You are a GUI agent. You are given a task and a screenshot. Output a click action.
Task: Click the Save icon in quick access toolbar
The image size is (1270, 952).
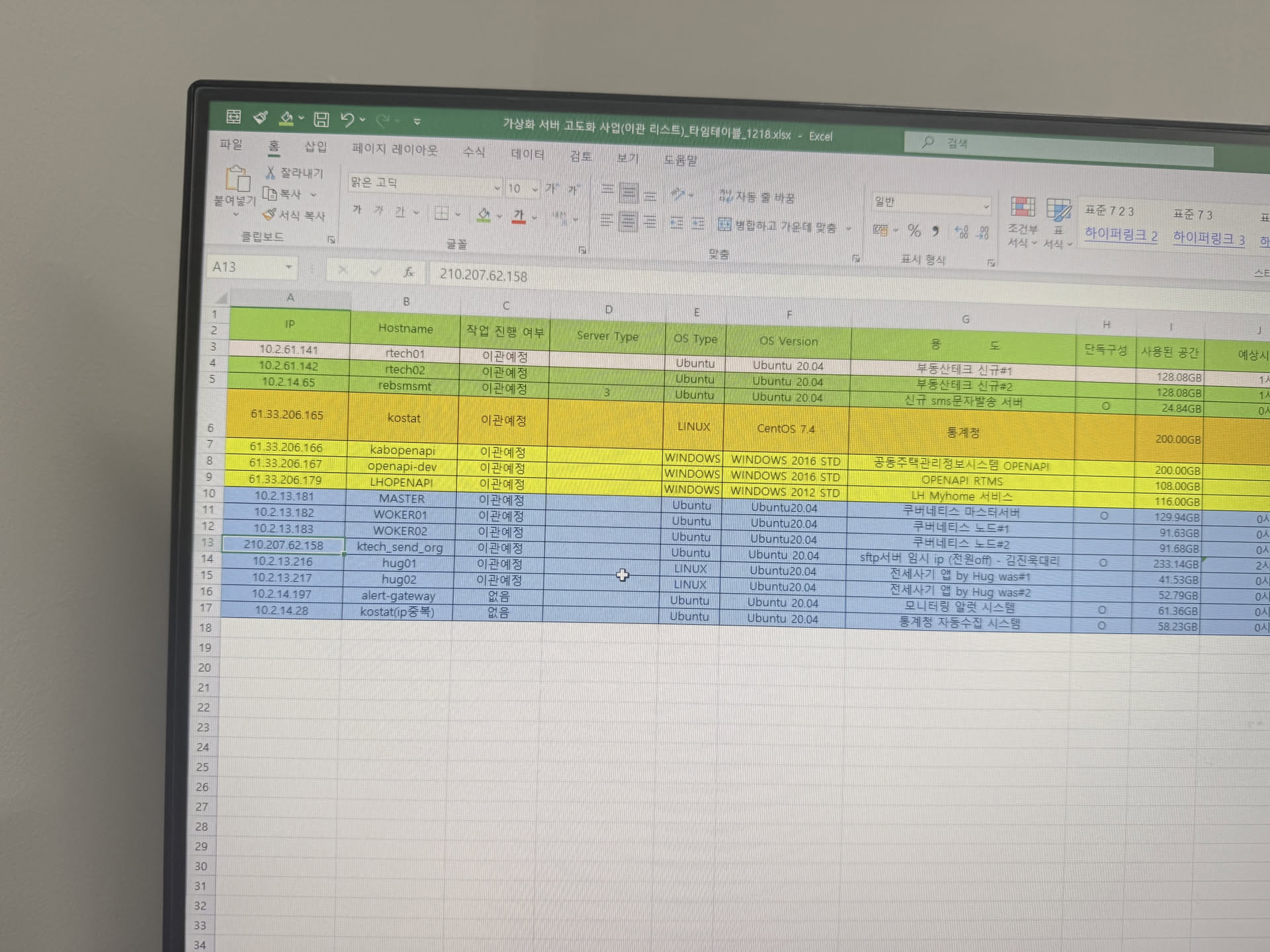point(321,120)
